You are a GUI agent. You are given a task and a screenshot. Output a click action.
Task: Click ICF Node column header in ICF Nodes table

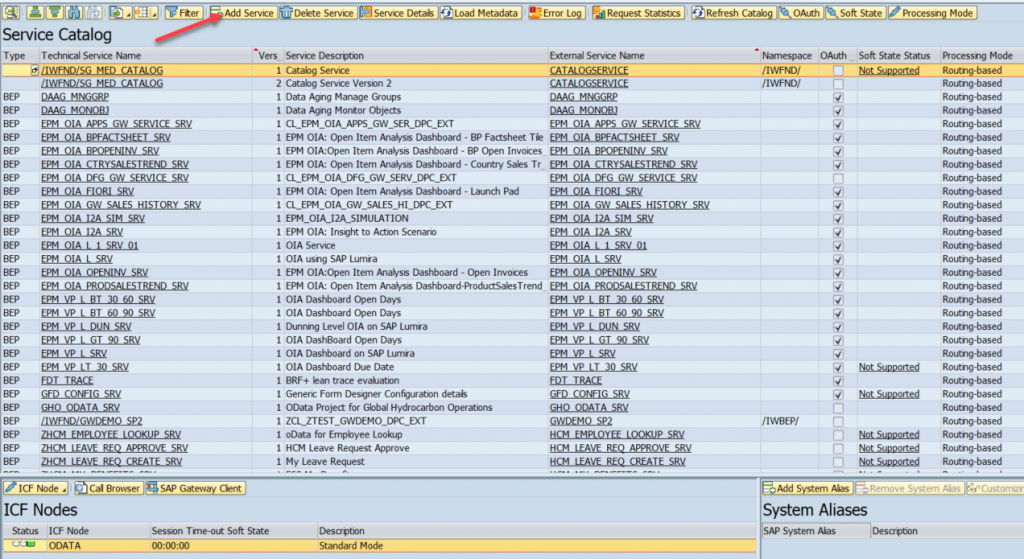pos(98,531)
